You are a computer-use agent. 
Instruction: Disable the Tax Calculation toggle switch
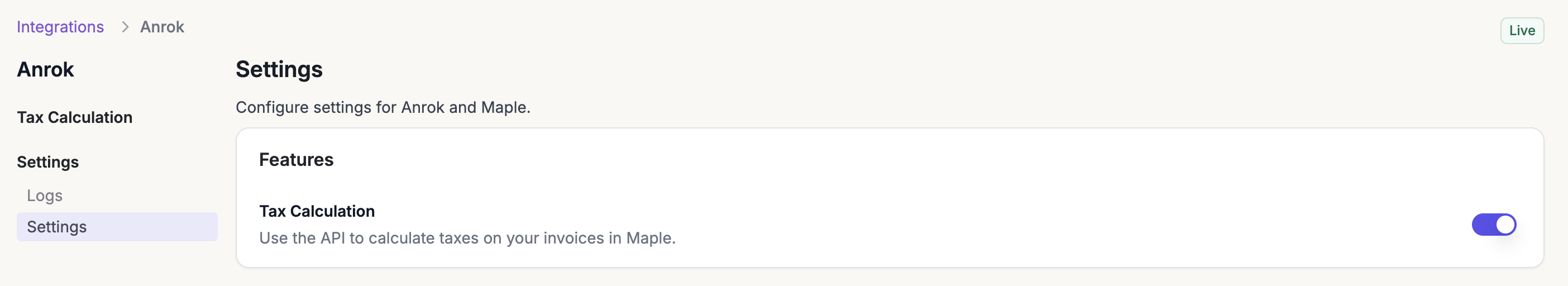(x=1493, y=225)
